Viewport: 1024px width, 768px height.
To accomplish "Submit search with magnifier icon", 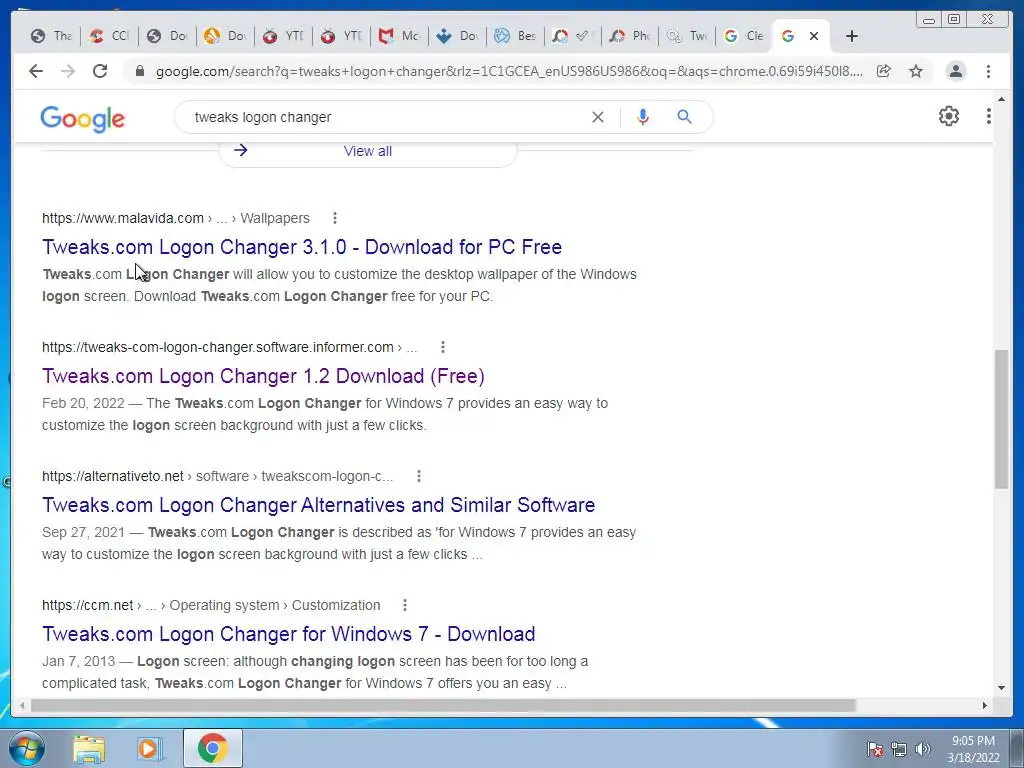I will coord(684,117).
